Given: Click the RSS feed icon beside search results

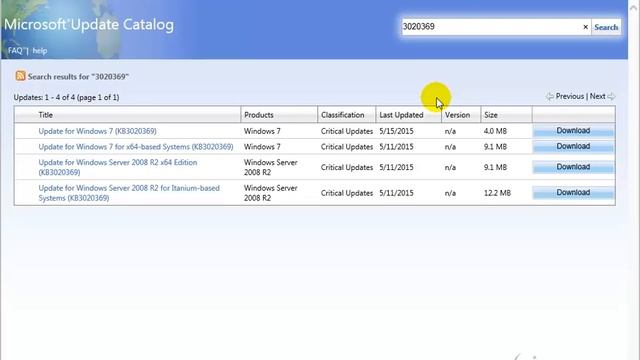Looking at the screenshot, I should (20, 76).
